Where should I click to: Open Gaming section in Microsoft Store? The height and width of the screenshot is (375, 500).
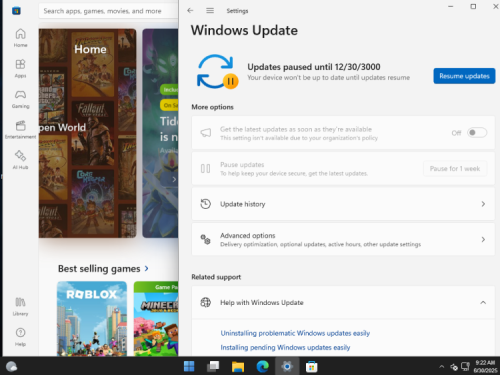point(20,99)
